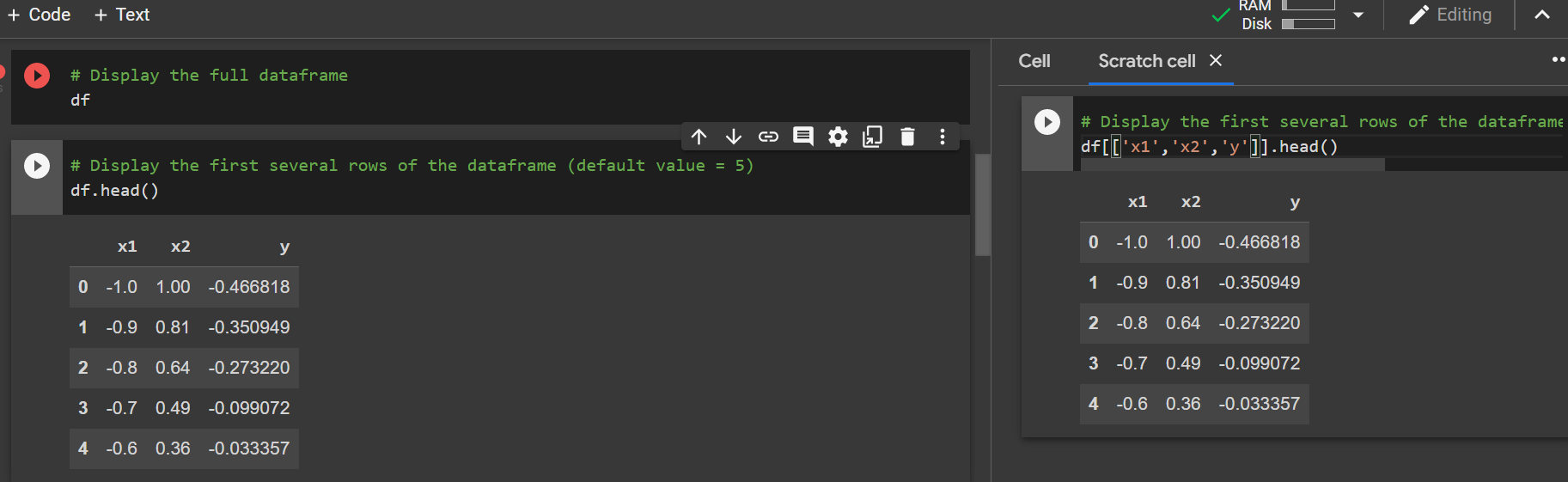Add a new Text cell

[122, 15]
